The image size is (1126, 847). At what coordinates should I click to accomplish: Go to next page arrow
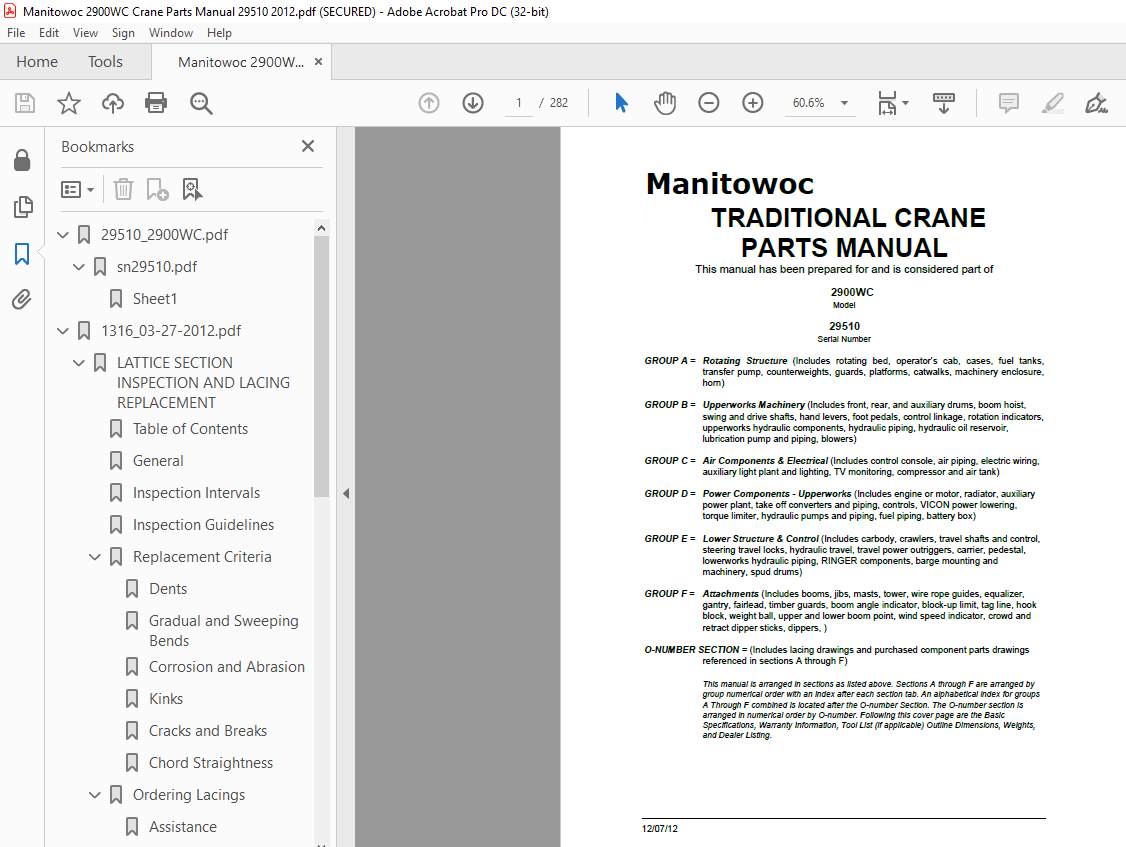click(473, 103)
